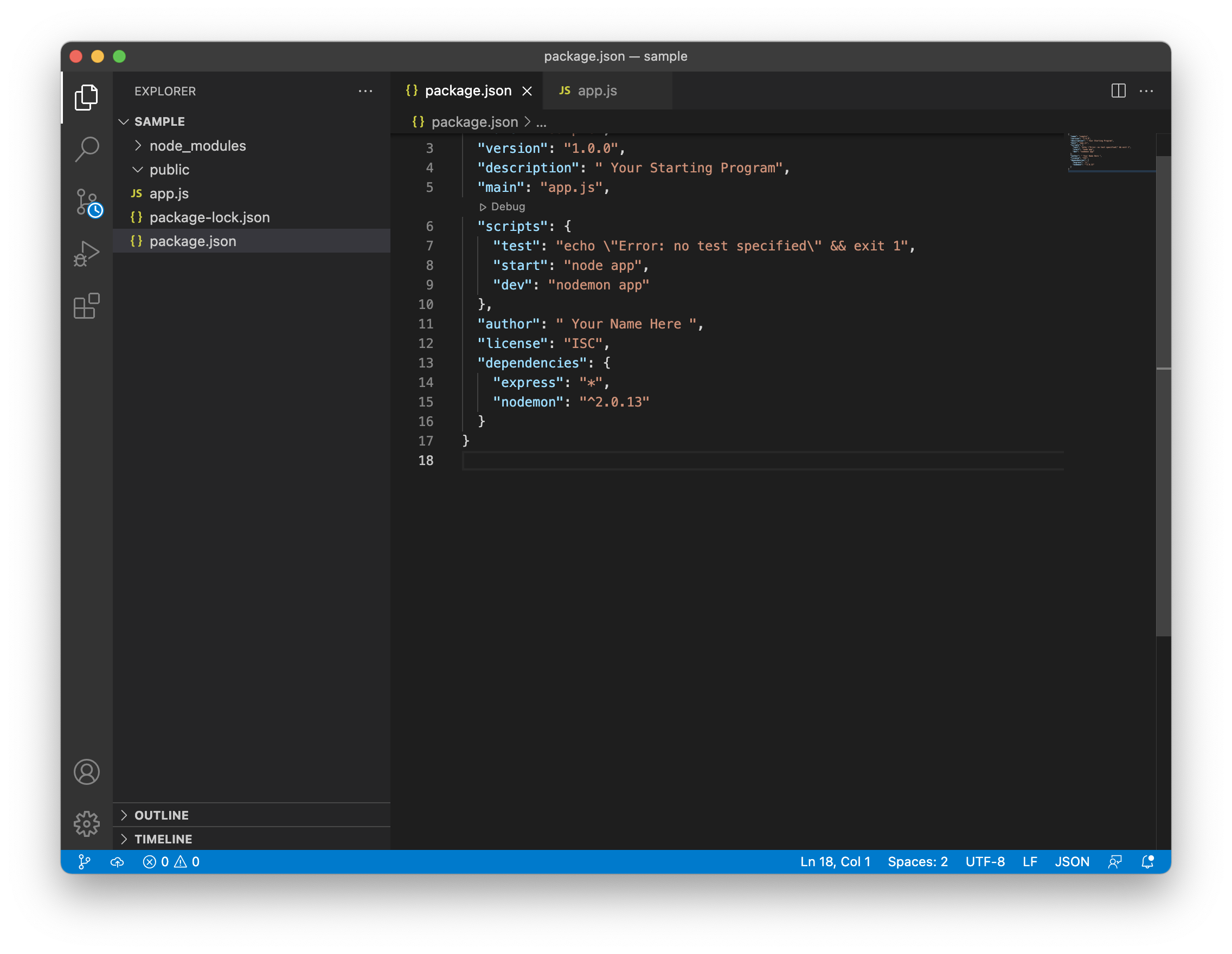This screenshot has width=1232, height=954.
Task: Change language mode via JSON status item
Action: click(x=1072, y=861)
